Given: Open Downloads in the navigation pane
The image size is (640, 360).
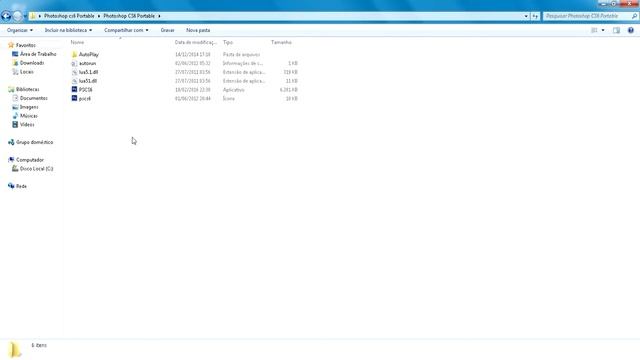Looking at the screenshot, I should point(32,63).
